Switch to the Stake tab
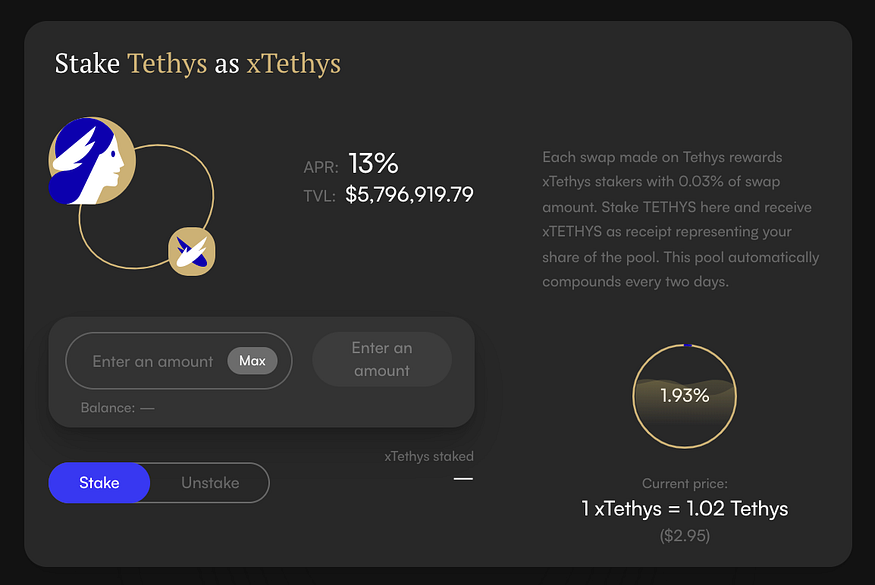 pos(99,482)
